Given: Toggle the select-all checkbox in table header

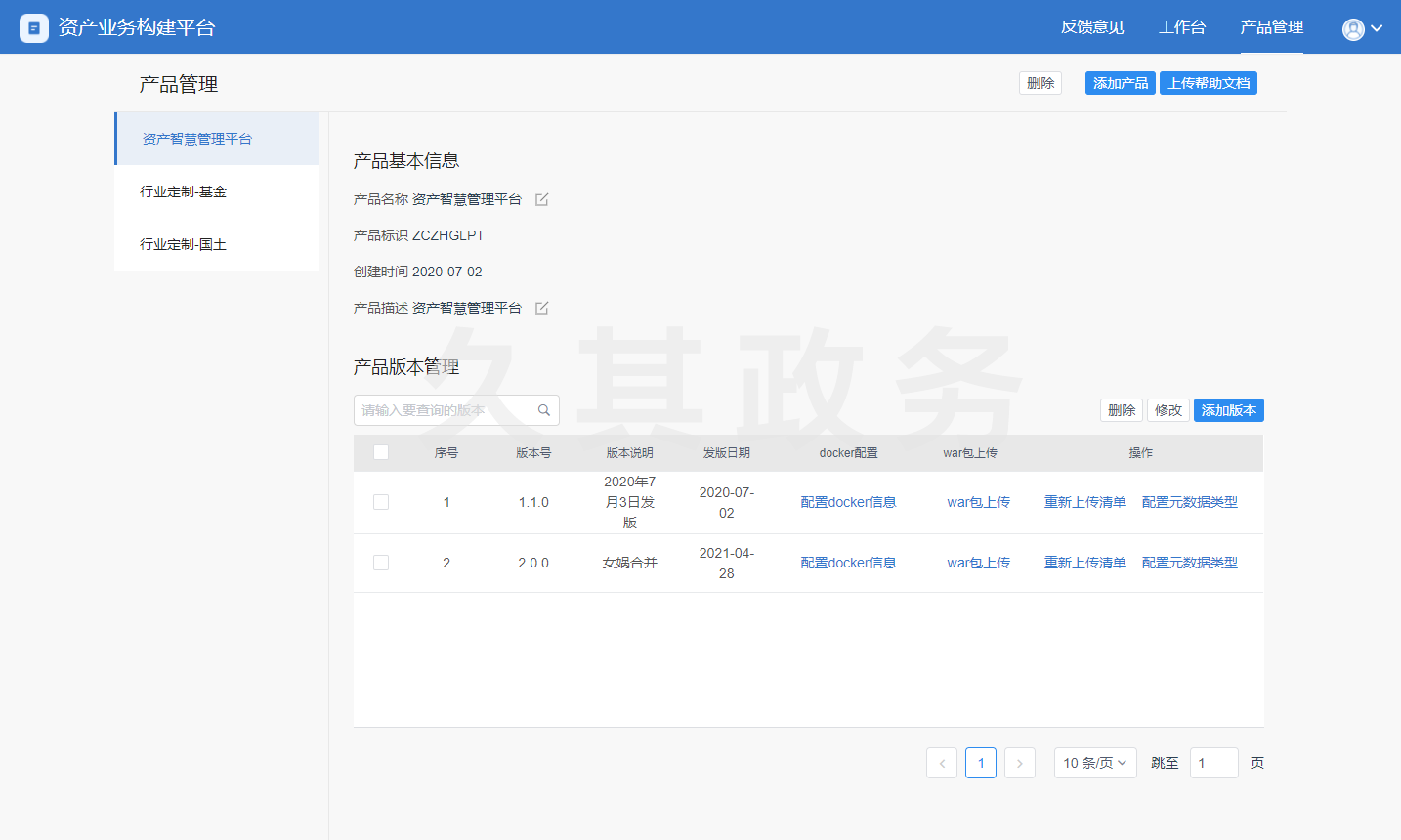Looking at the screenshot, I should (381, 452).
